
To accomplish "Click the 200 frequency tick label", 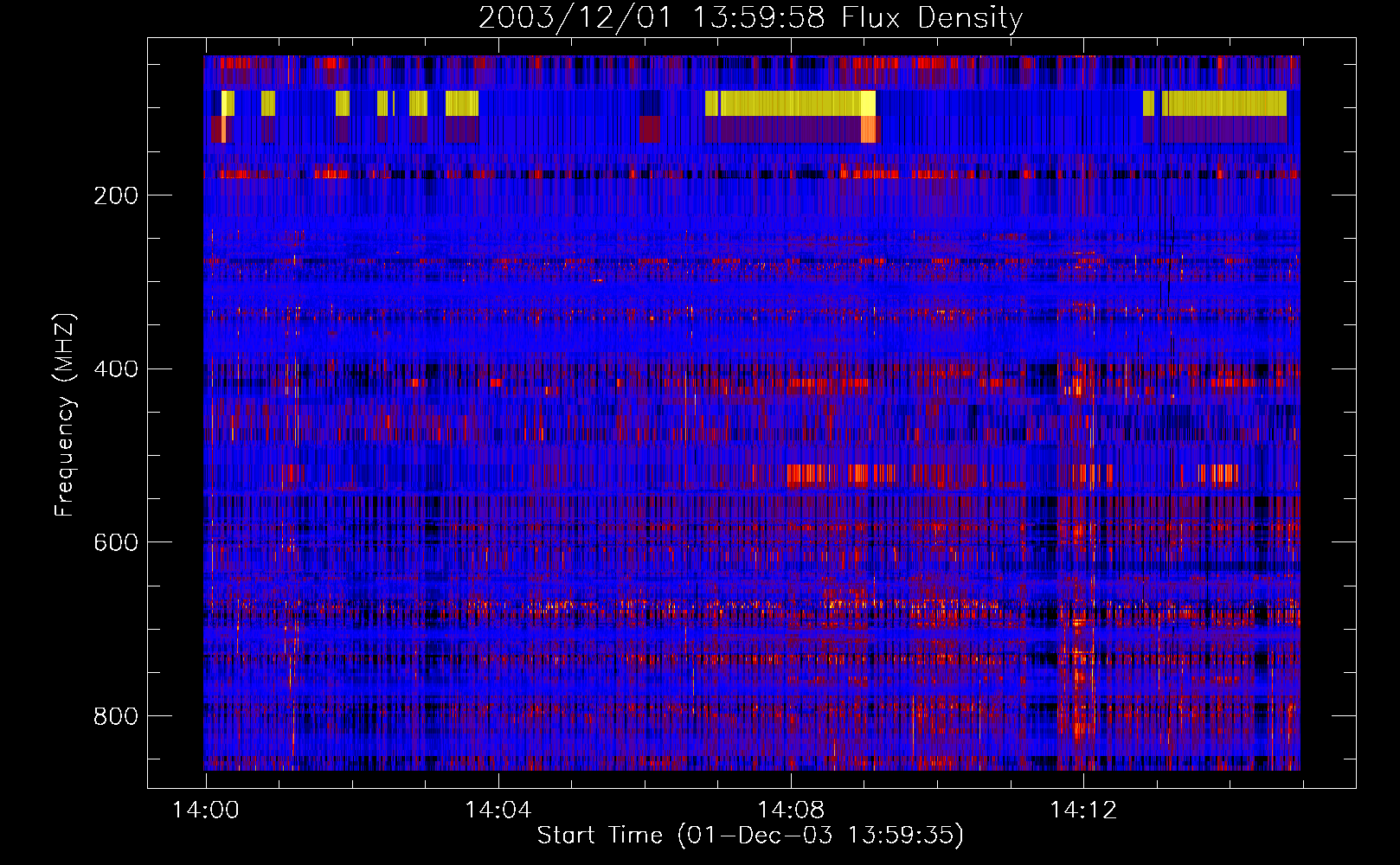I will click(x=116, y=195).
